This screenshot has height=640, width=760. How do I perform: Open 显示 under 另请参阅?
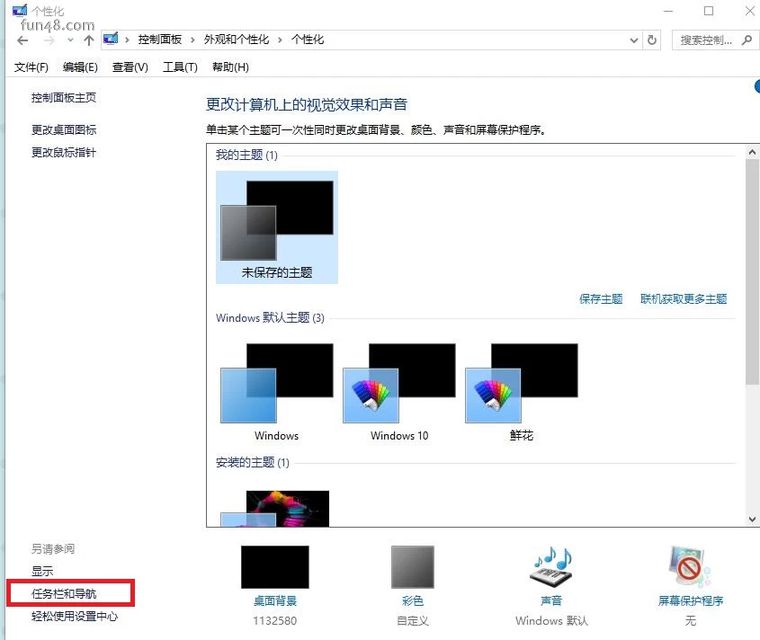pos(42,571)
